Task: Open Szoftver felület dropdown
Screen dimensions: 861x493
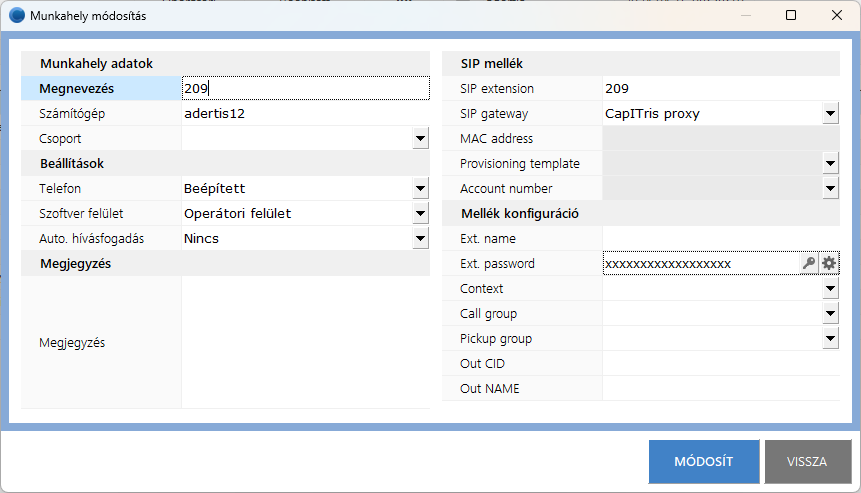Action: pyautogui.click(x=421, y=214)
